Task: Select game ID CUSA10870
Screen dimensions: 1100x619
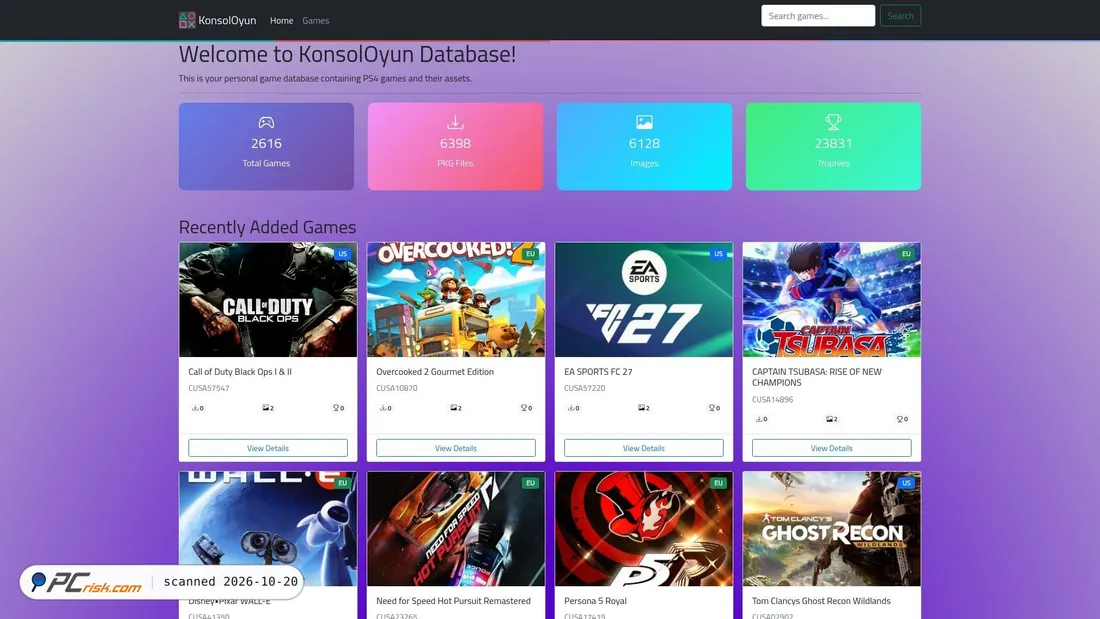Action: tap(396, 388)
